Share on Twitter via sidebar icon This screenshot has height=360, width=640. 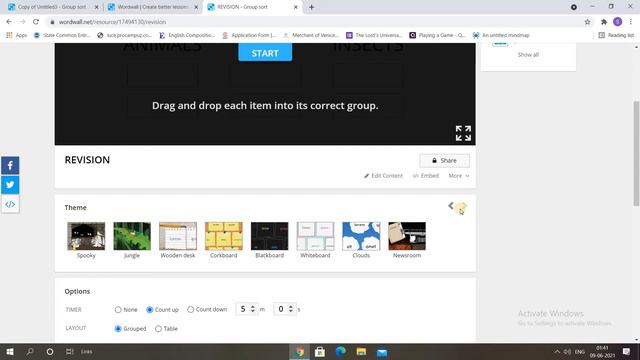[10, 185]
